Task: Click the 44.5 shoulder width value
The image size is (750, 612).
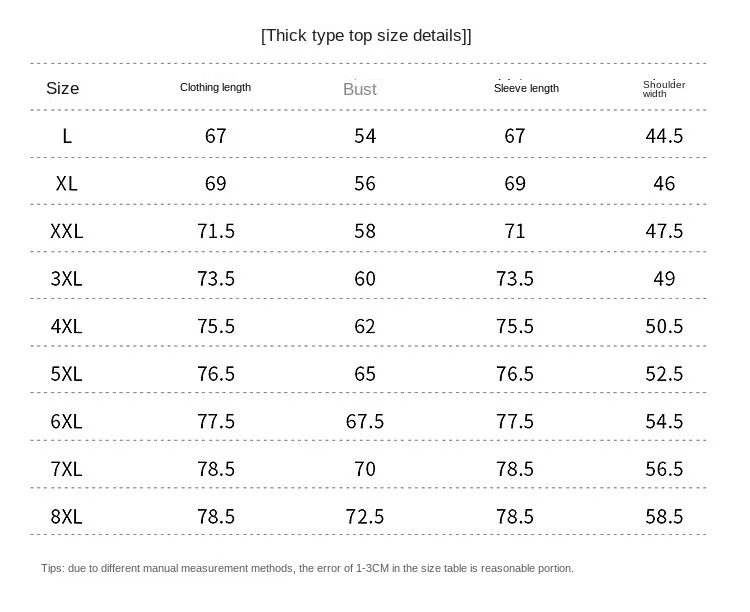Action: [x=664, y=136]
